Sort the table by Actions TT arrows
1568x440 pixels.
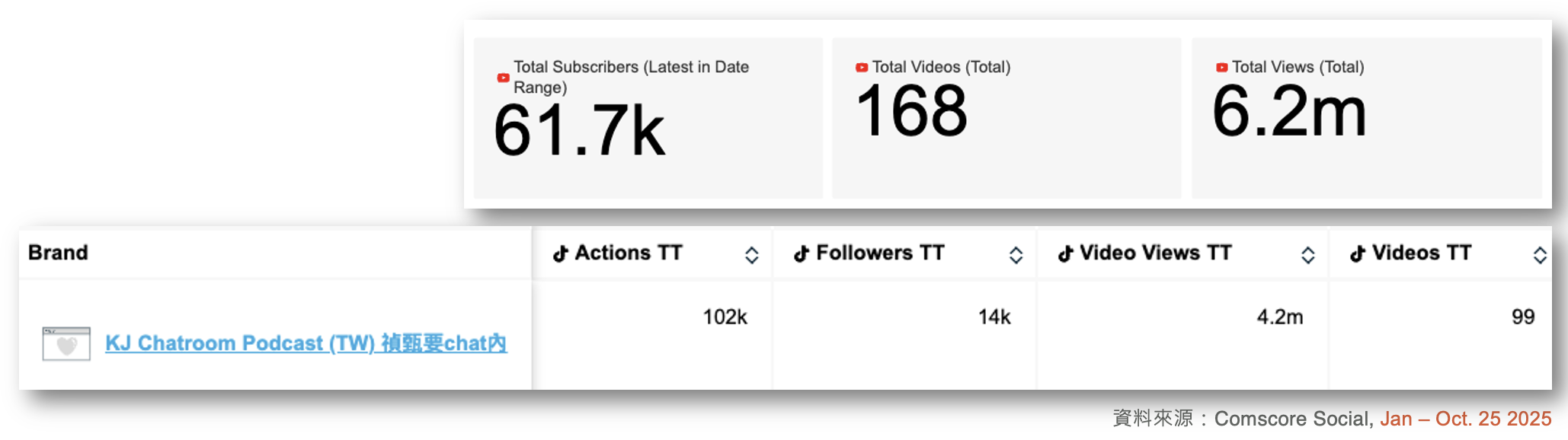[x=751, y=255]
